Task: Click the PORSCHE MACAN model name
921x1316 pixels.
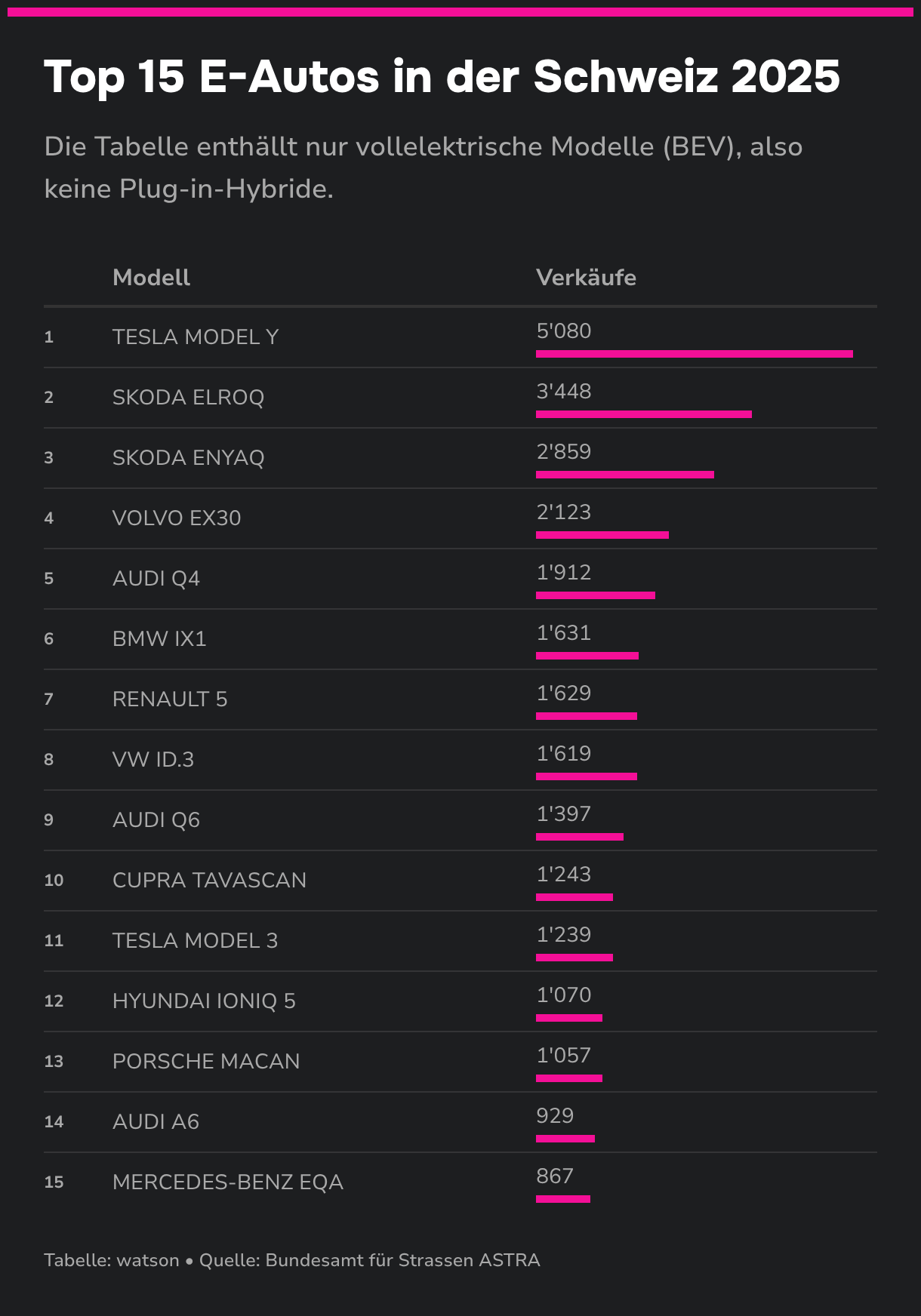Action: tap(206, 1061)
